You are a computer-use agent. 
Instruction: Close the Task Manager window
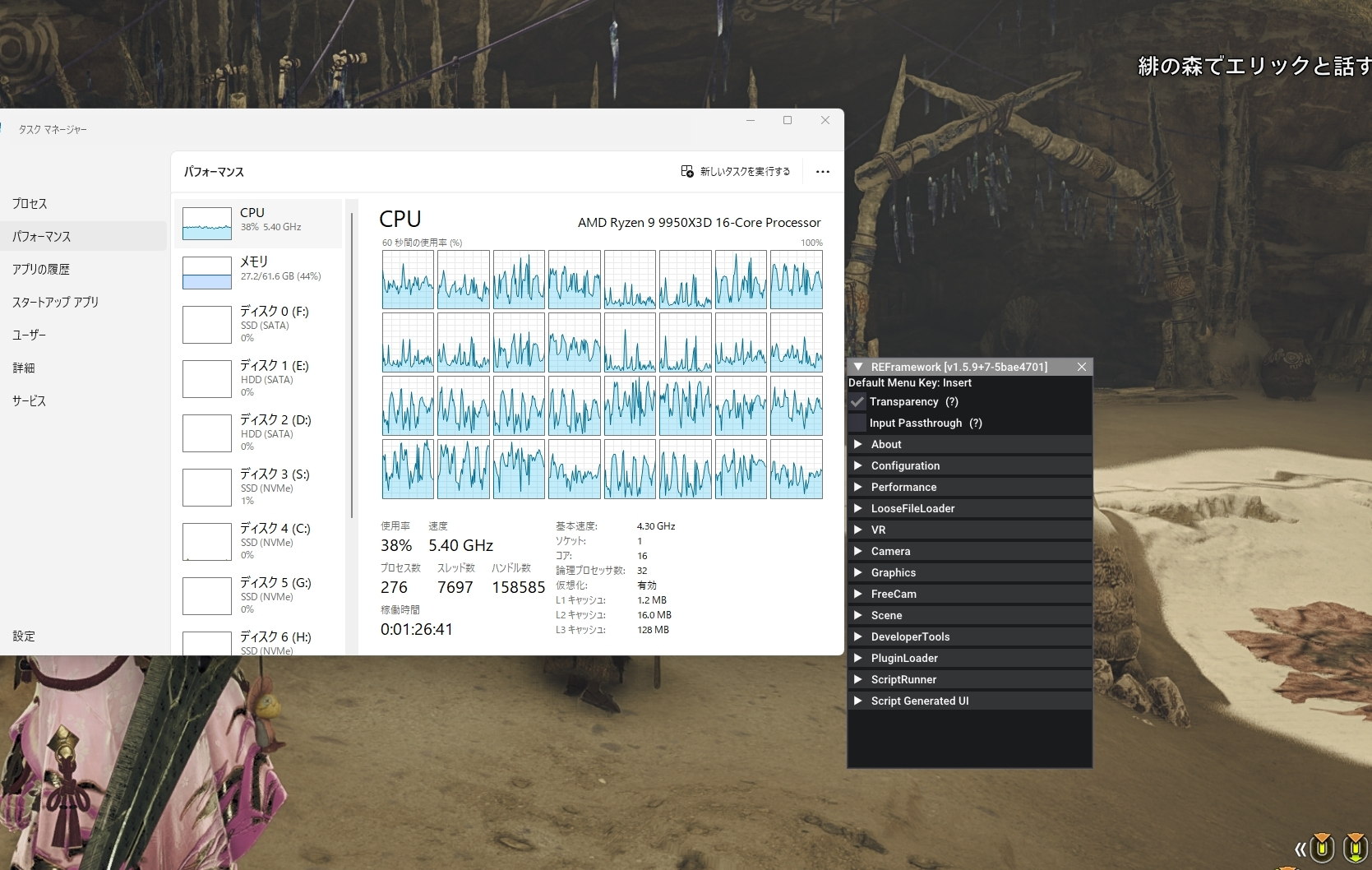click(825, 120)
